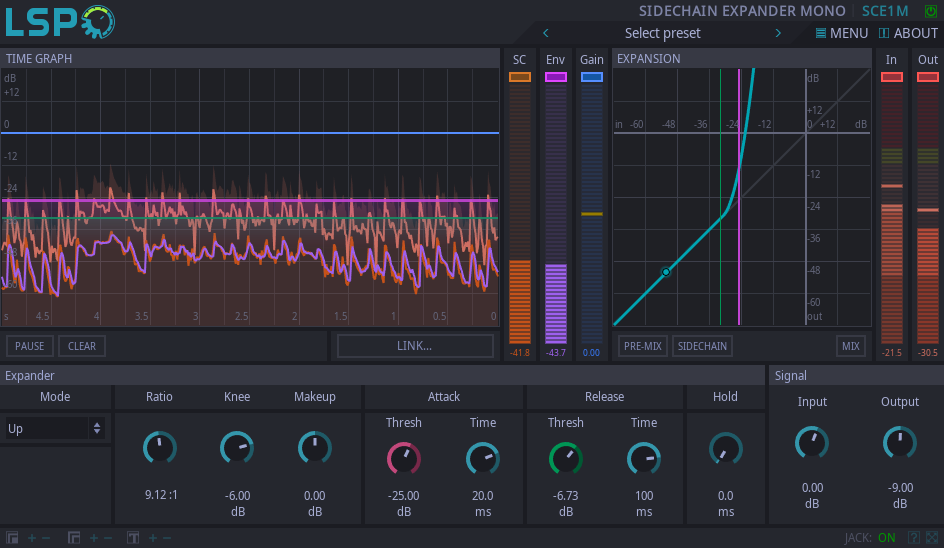Click the Signal Output knob

click(900, 443)
